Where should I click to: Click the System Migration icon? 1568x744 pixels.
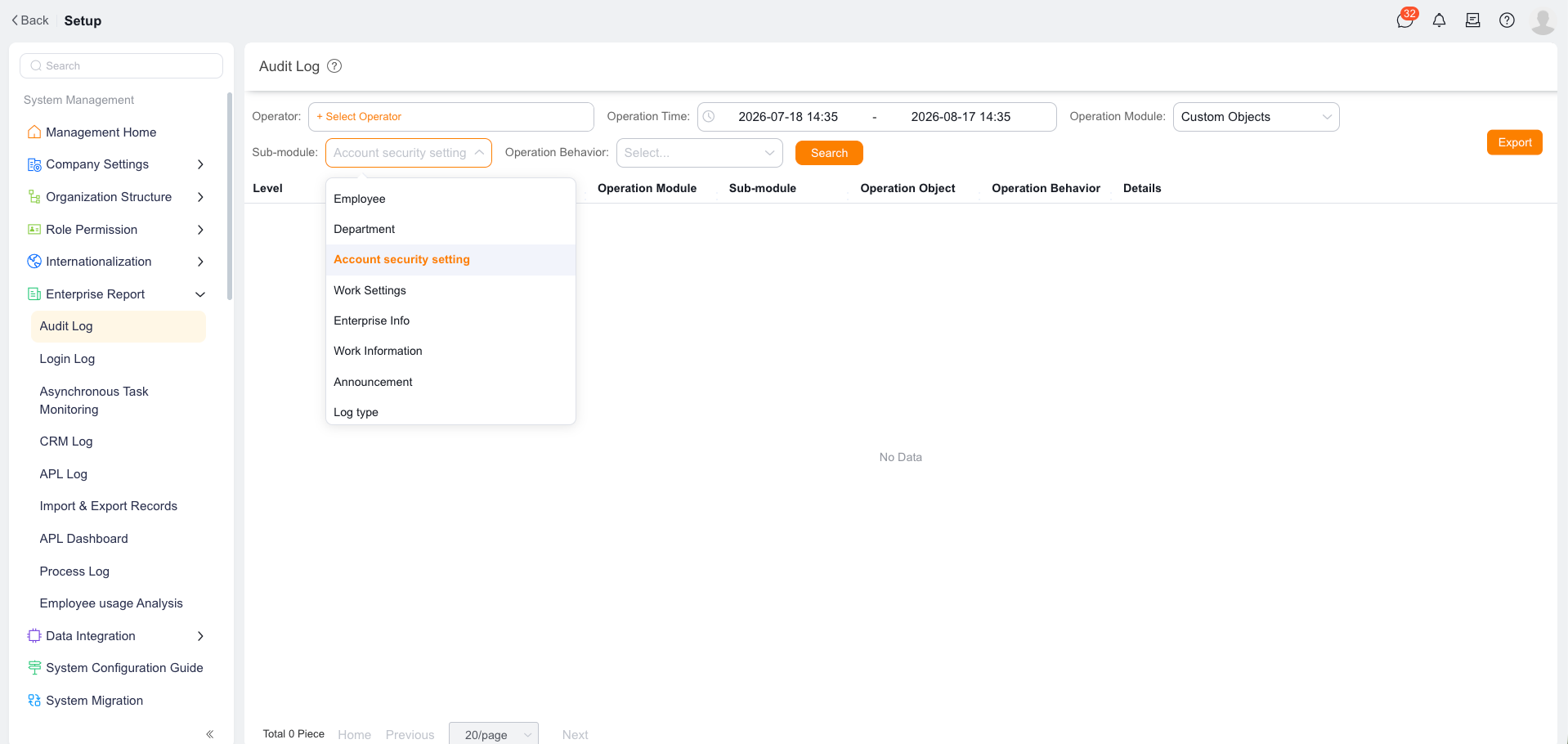(34, 701)
